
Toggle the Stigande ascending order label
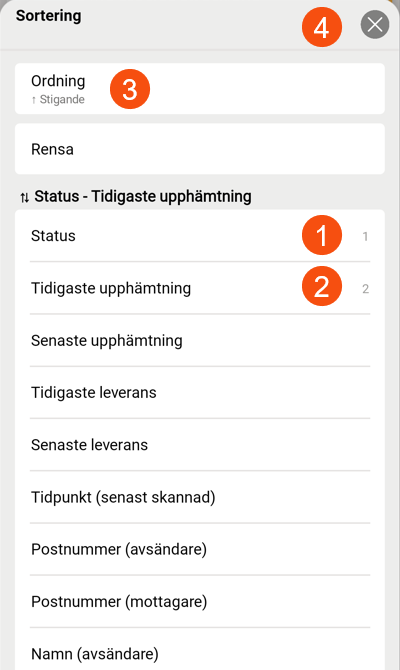58,100
